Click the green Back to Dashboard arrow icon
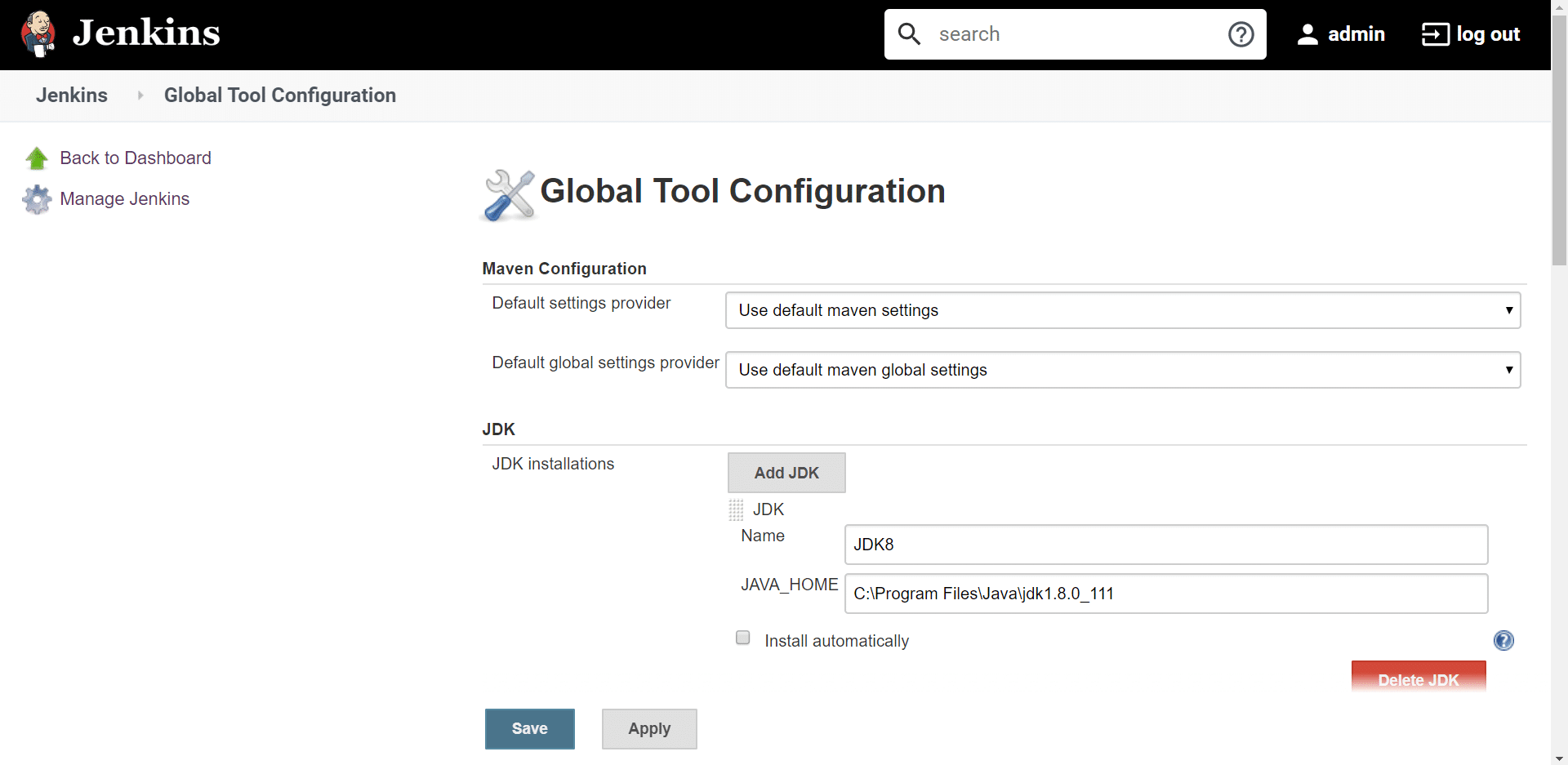Image resolution: width=1568 pixels, height=765 pixels. [37, 158]
